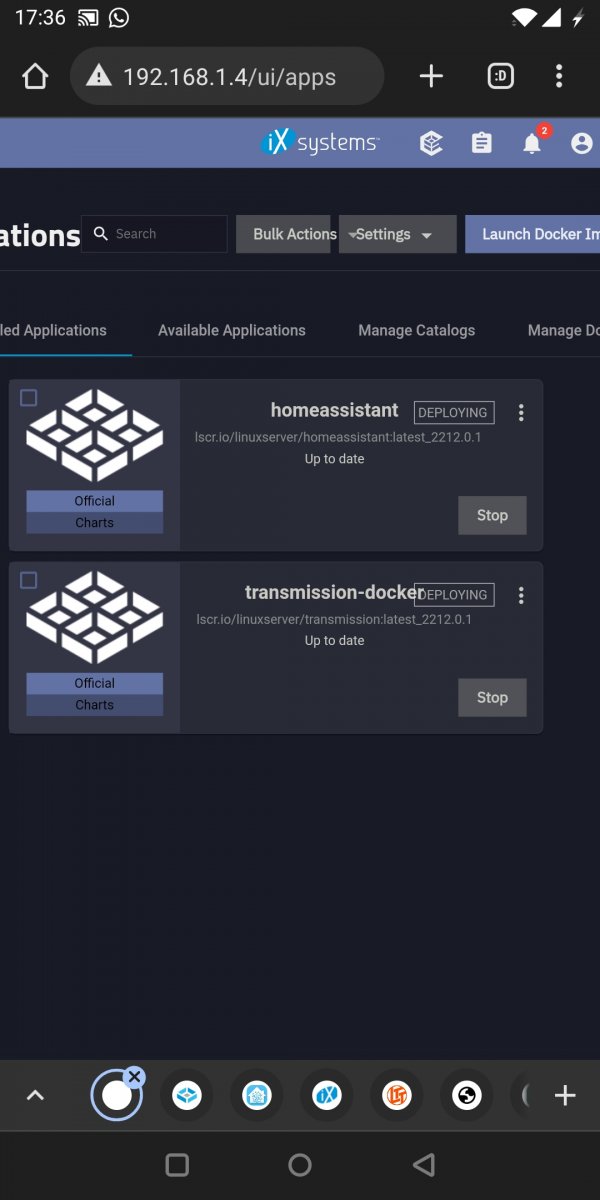This screenshot has width=600, height=1200.
Task: Click the transmission image path text
Action: (334, 619)
